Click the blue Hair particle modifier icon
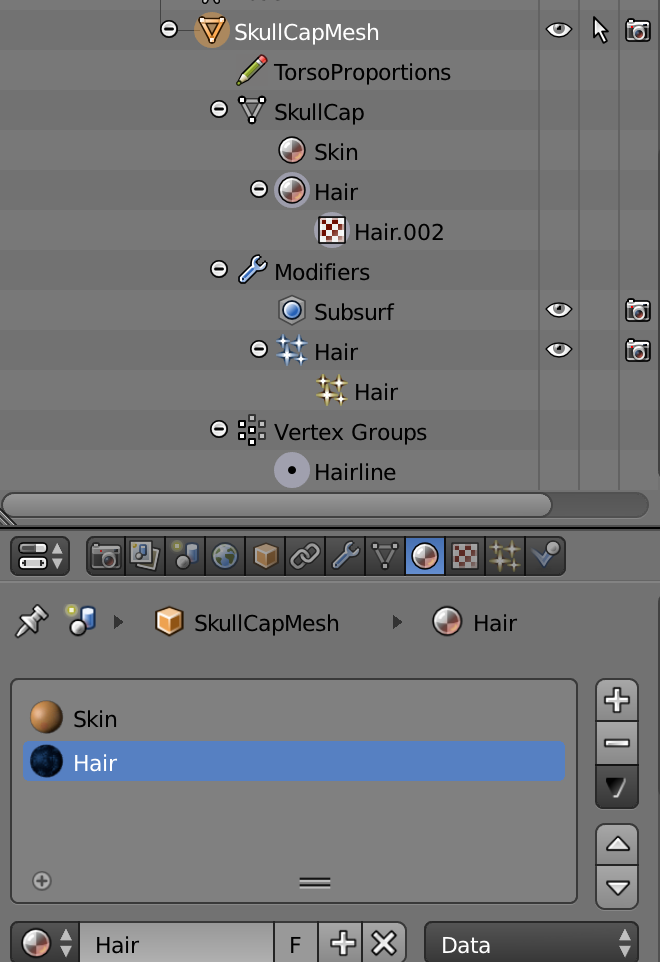Viewport: 660px width, 962px height. click(291, 350)
